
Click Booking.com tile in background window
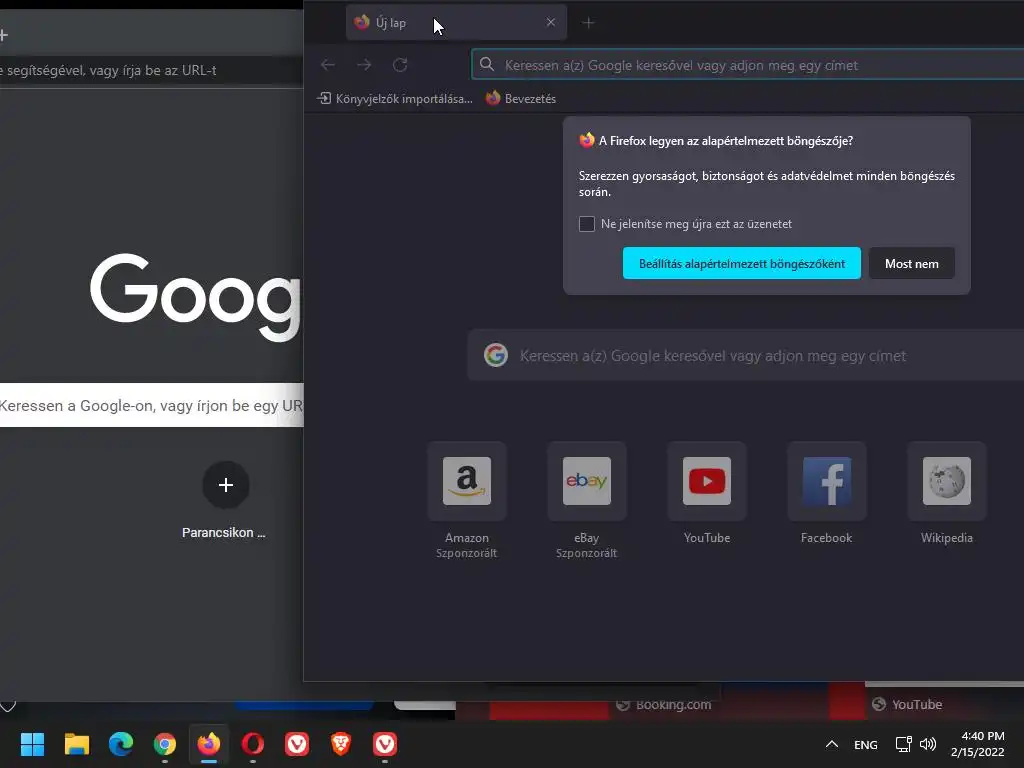click(x=664, y=705)
